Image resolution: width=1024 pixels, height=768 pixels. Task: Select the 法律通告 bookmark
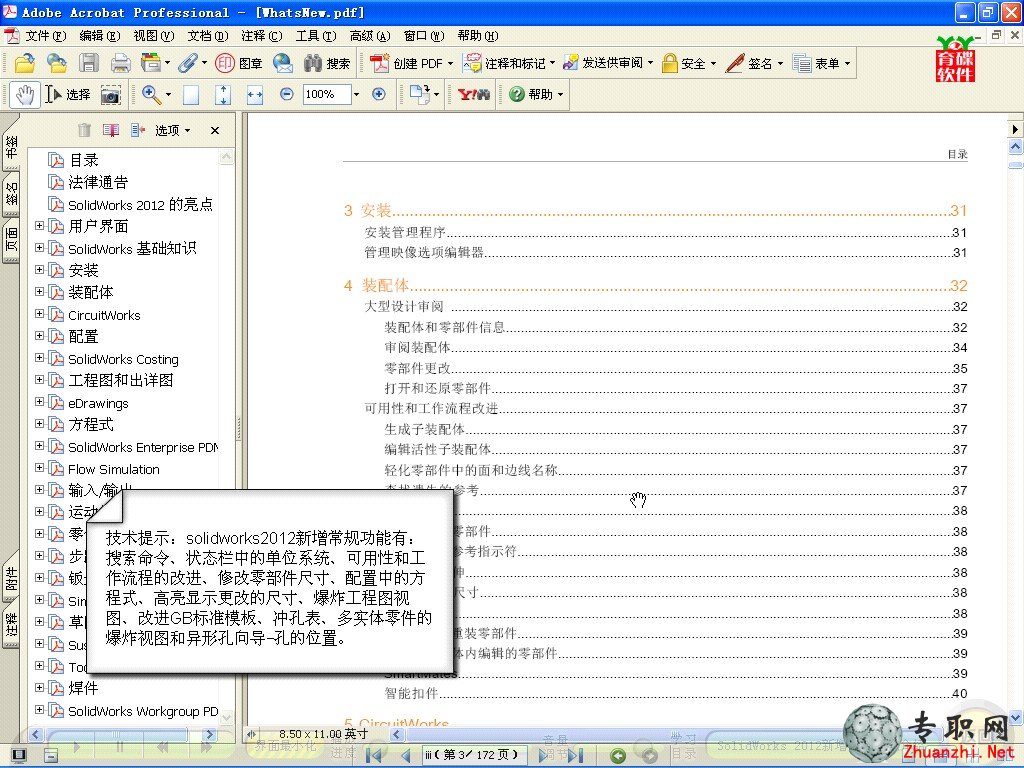(98, 182)
